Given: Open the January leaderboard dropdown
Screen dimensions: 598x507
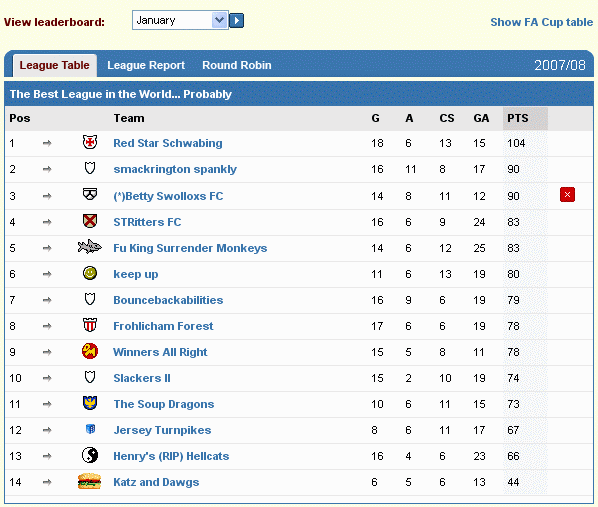Looking at the screenshot, I should (180, 20).
